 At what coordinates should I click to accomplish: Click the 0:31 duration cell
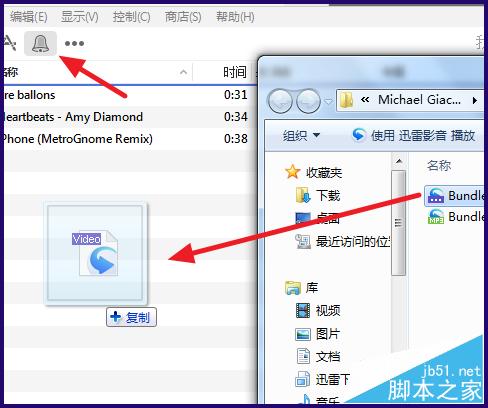click(x=236, y=95)
